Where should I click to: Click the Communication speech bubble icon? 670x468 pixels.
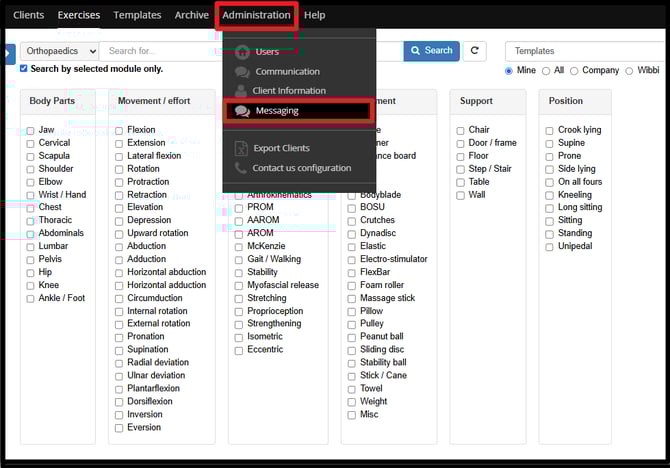(x=241, y=72)
